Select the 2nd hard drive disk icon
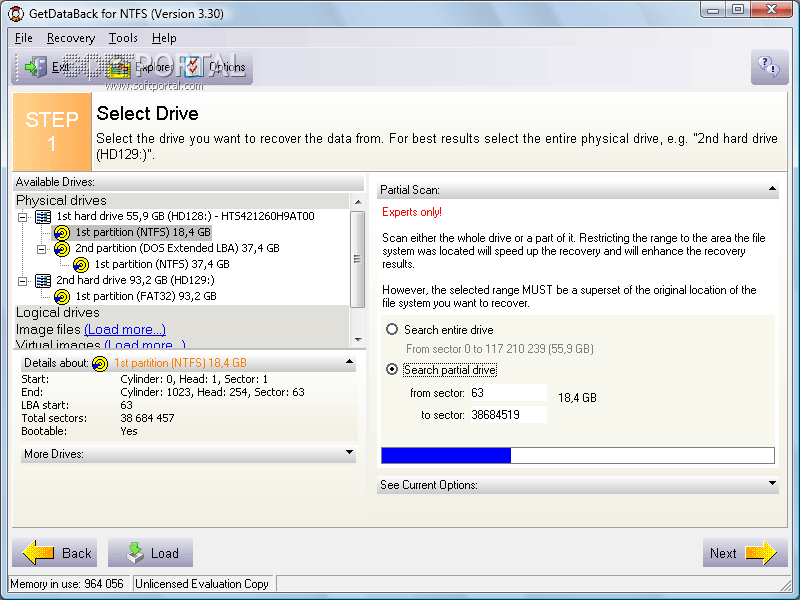The image size is (800, 600). pyautogui.click(x=43, y=280)
